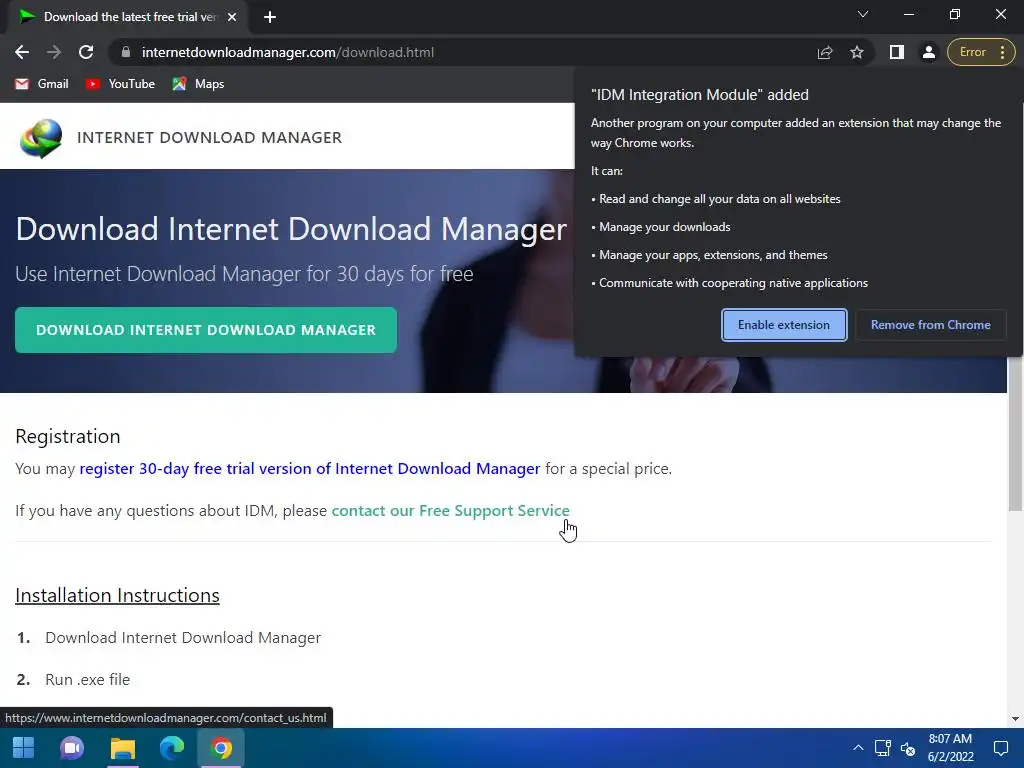Viewport: 1024px width, 768px height.
Task: Open the YouTube bookmark
Action: coord(120,84)
